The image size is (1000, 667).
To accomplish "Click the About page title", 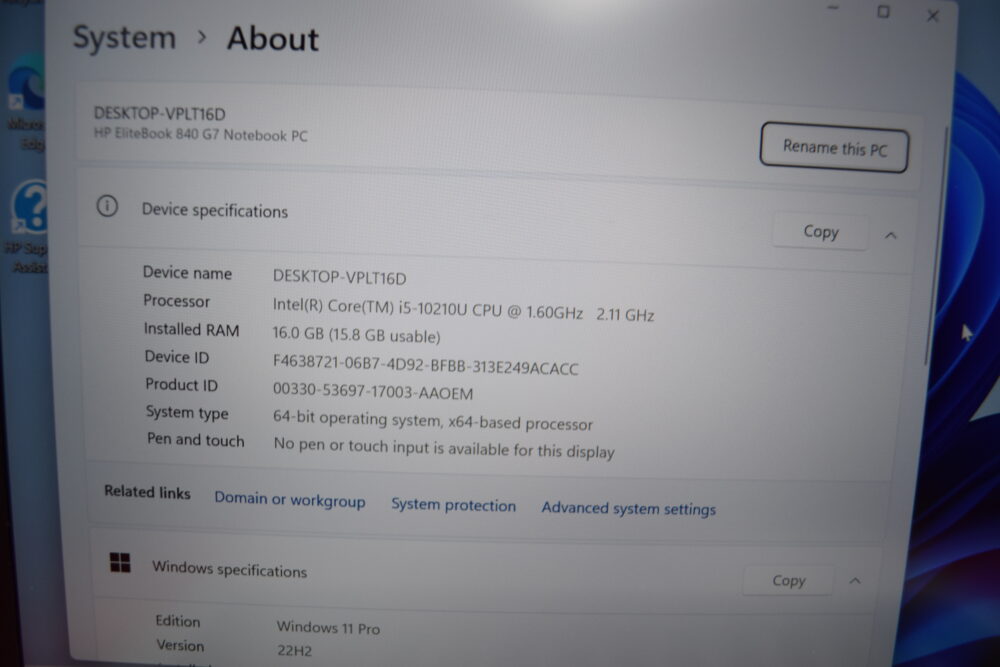I will coord(272,39).
